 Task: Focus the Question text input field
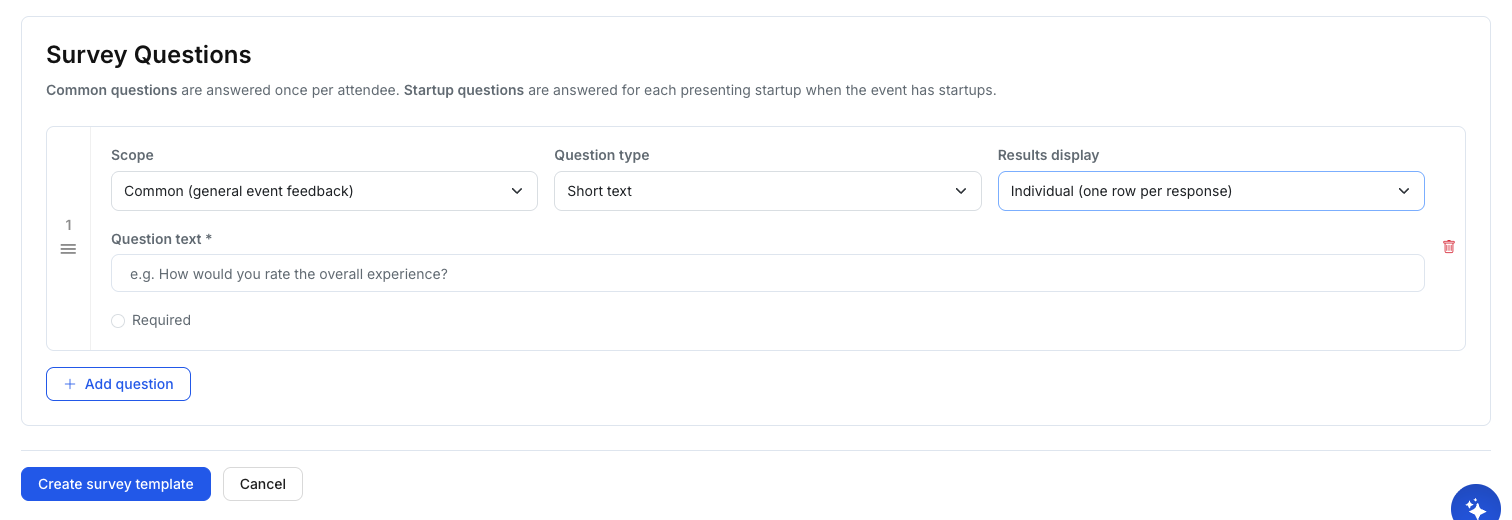(767, 273)
